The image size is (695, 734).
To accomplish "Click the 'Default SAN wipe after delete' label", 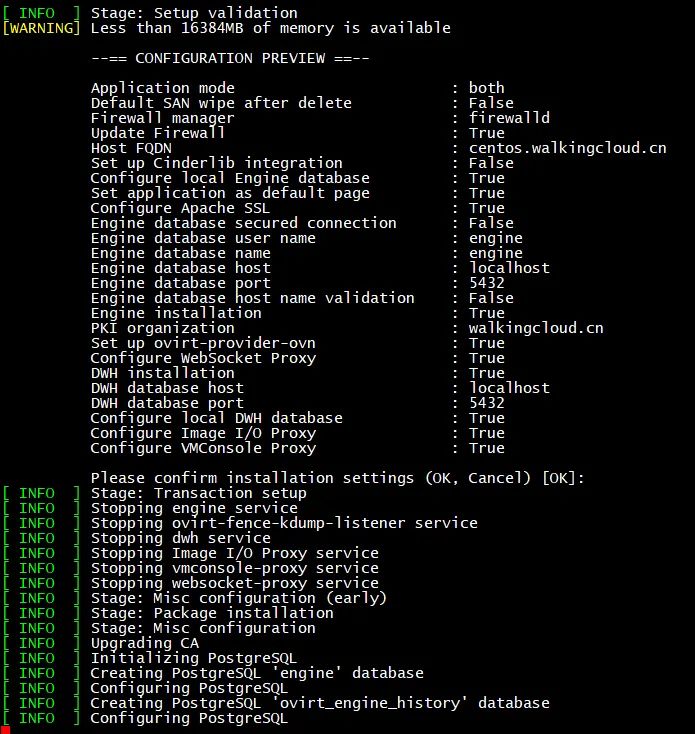I will click(221, 103).
